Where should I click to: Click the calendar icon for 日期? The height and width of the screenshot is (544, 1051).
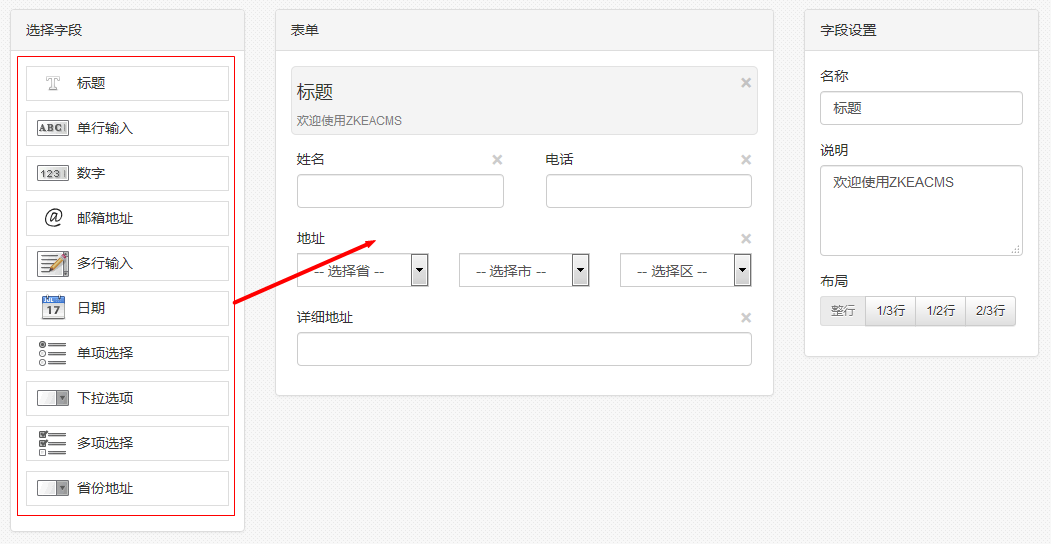53,308
